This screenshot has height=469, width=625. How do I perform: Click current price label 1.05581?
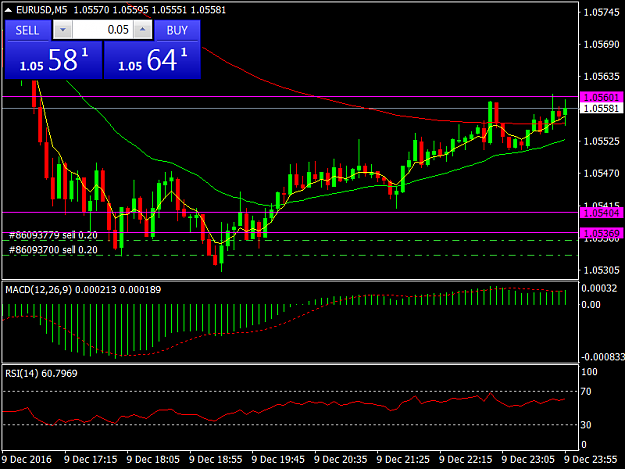click(601, 108)
